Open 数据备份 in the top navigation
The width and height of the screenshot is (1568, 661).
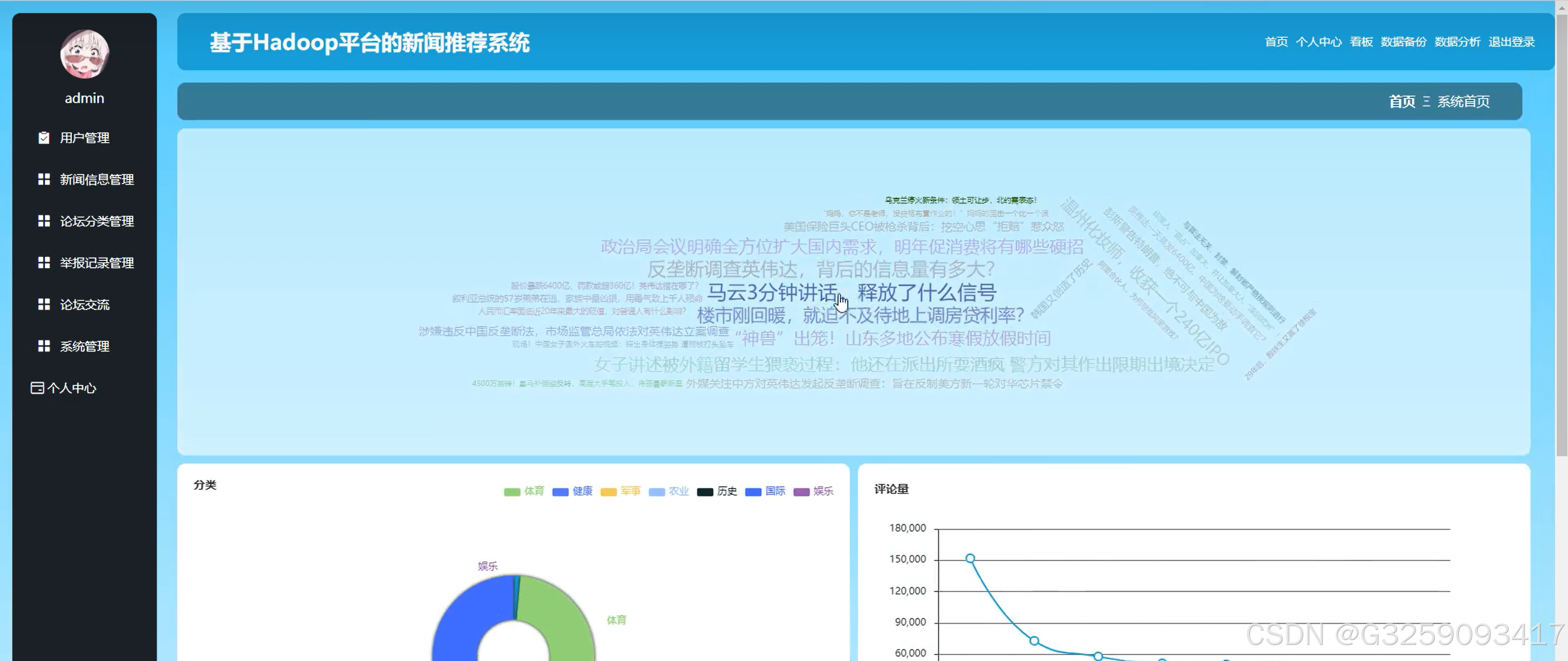[1403, 42]
